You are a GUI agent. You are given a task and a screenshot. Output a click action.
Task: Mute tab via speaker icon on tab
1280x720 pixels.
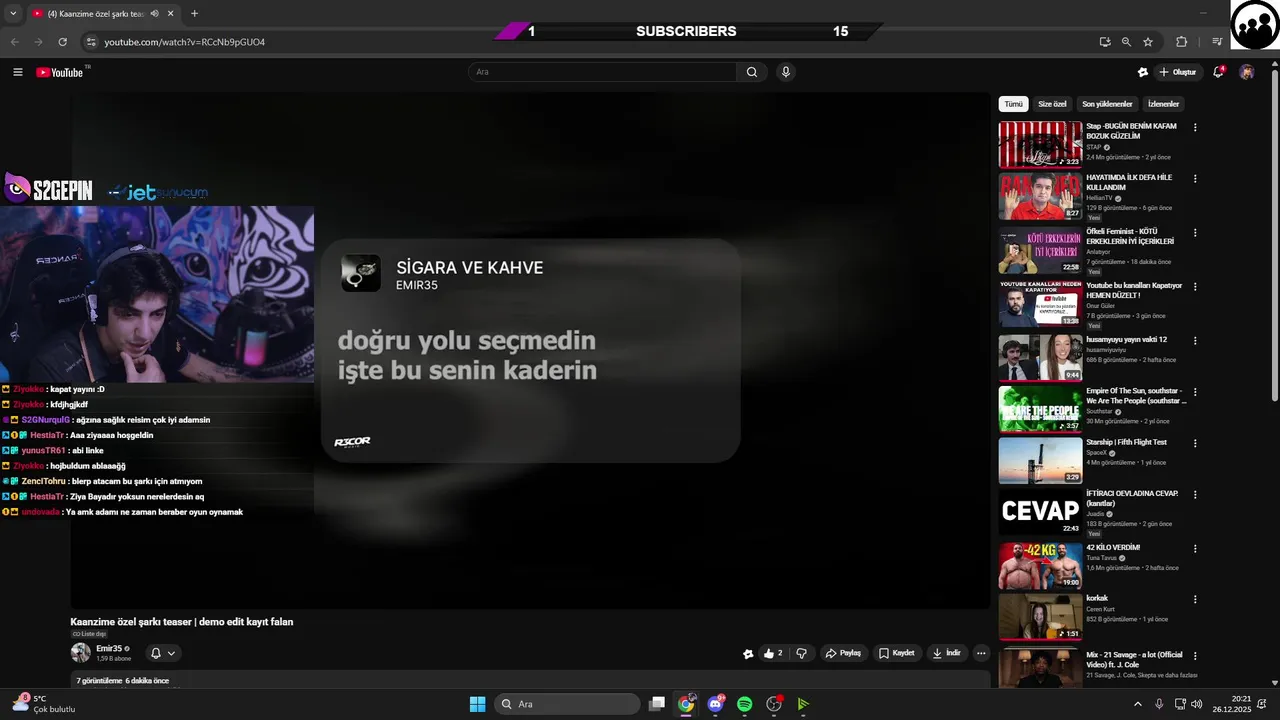154,14
